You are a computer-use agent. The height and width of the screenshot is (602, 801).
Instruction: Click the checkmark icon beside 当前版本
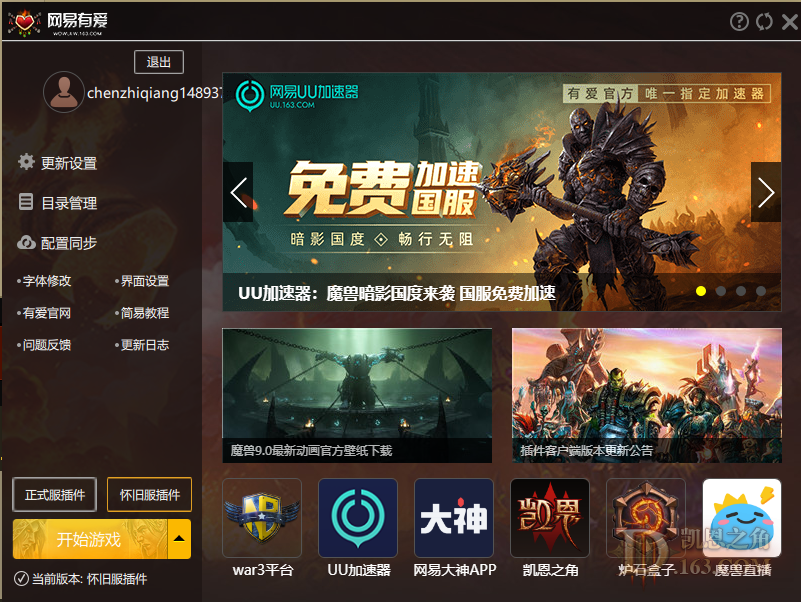pyautogui.click(x=21, y=578)
